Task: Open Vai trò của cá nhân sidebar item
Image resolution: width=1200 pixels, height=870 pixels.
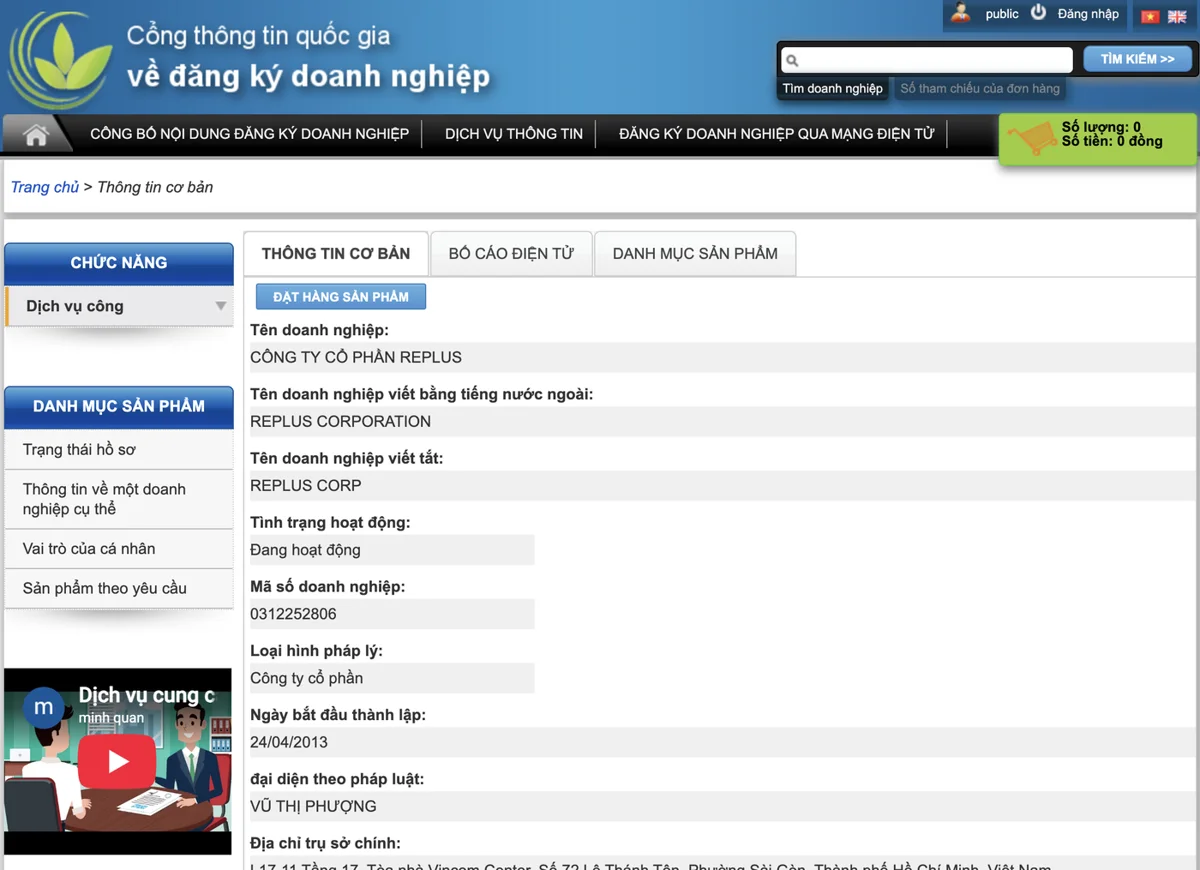Action: point(119,549)
